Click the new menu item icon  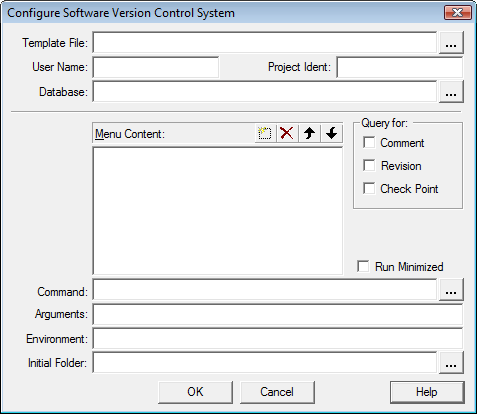[x=265, y=134]
